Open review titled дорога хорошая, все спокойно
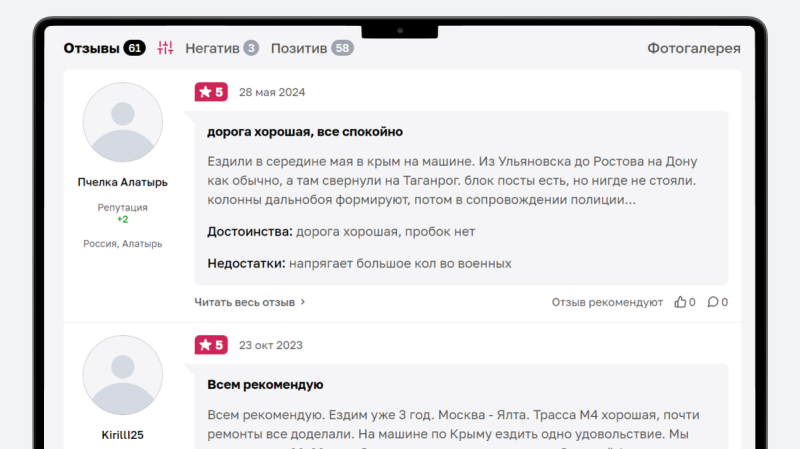The image size is (800, 449). pyautogui.click(x=305, y=132)
